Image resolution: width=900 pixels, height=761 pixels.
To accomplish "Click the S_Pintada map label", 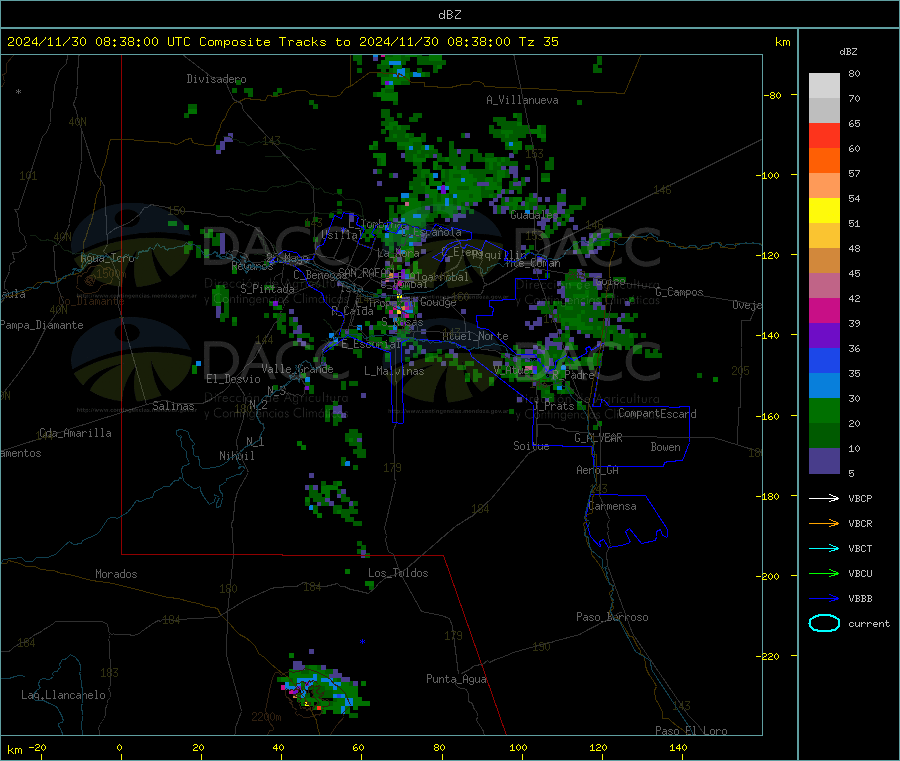I will (x=267, y=289).
